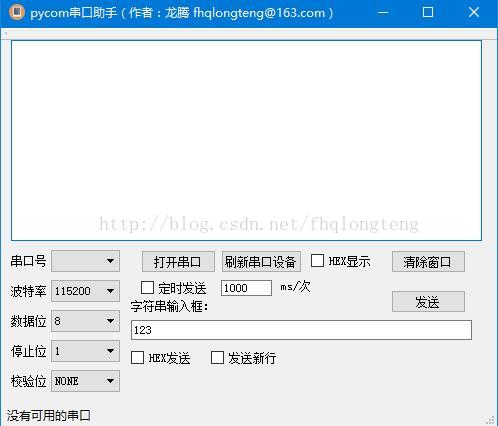Click the string input field containing 123
The height and width of the screenshot is (426, 498).
coord(301,330)
